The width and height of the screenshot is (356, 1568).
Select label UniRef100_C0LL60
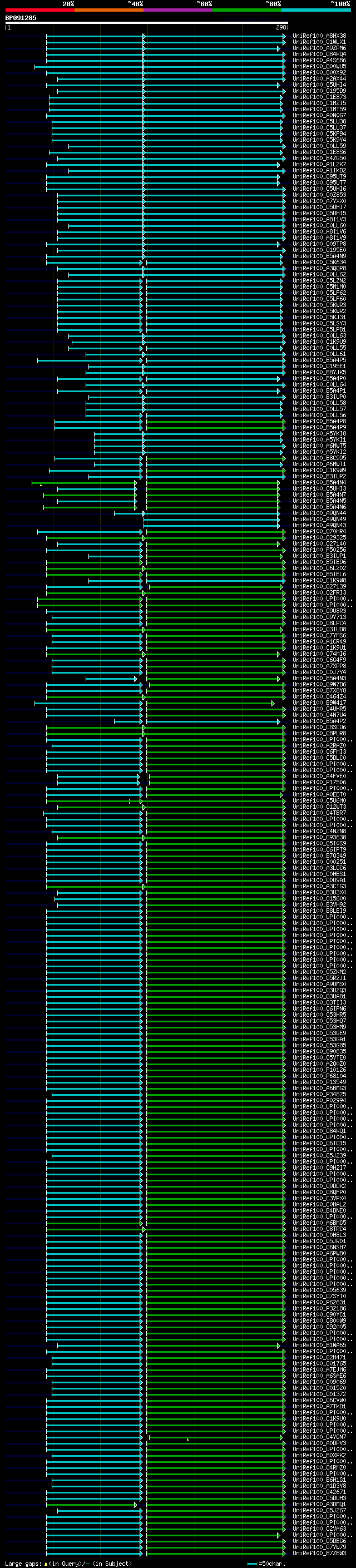319,225
